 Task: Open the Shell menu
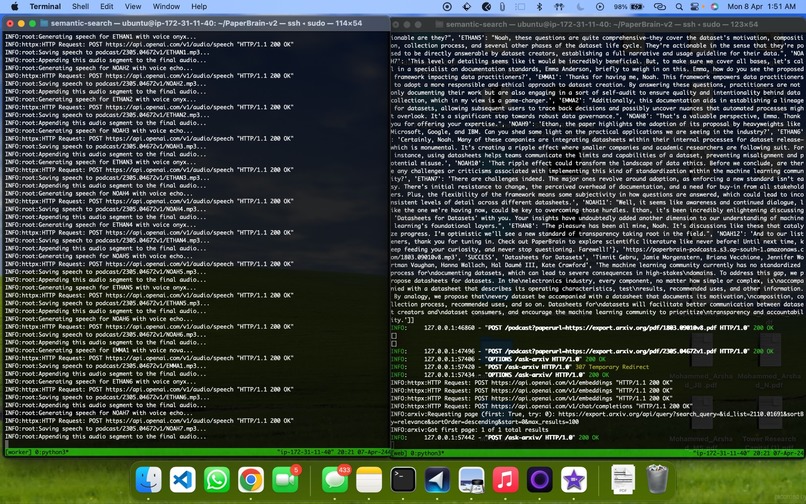[x=80, y=7]
